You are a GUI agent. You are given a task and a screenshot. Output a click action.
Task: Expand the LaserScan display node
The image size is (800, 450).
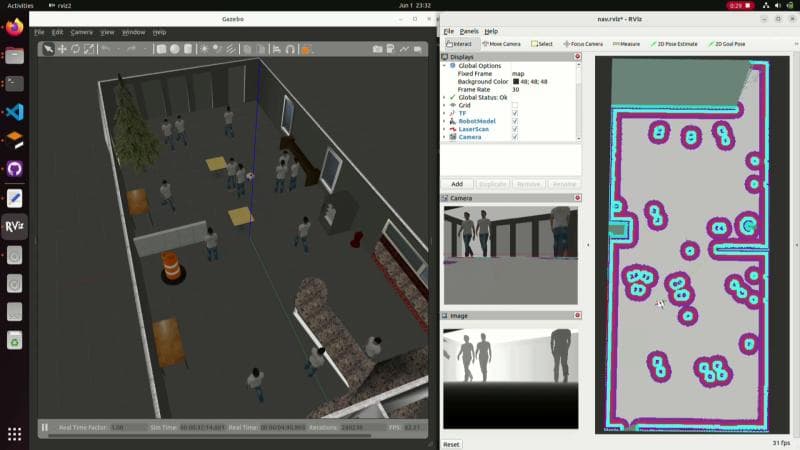(444, 129)
